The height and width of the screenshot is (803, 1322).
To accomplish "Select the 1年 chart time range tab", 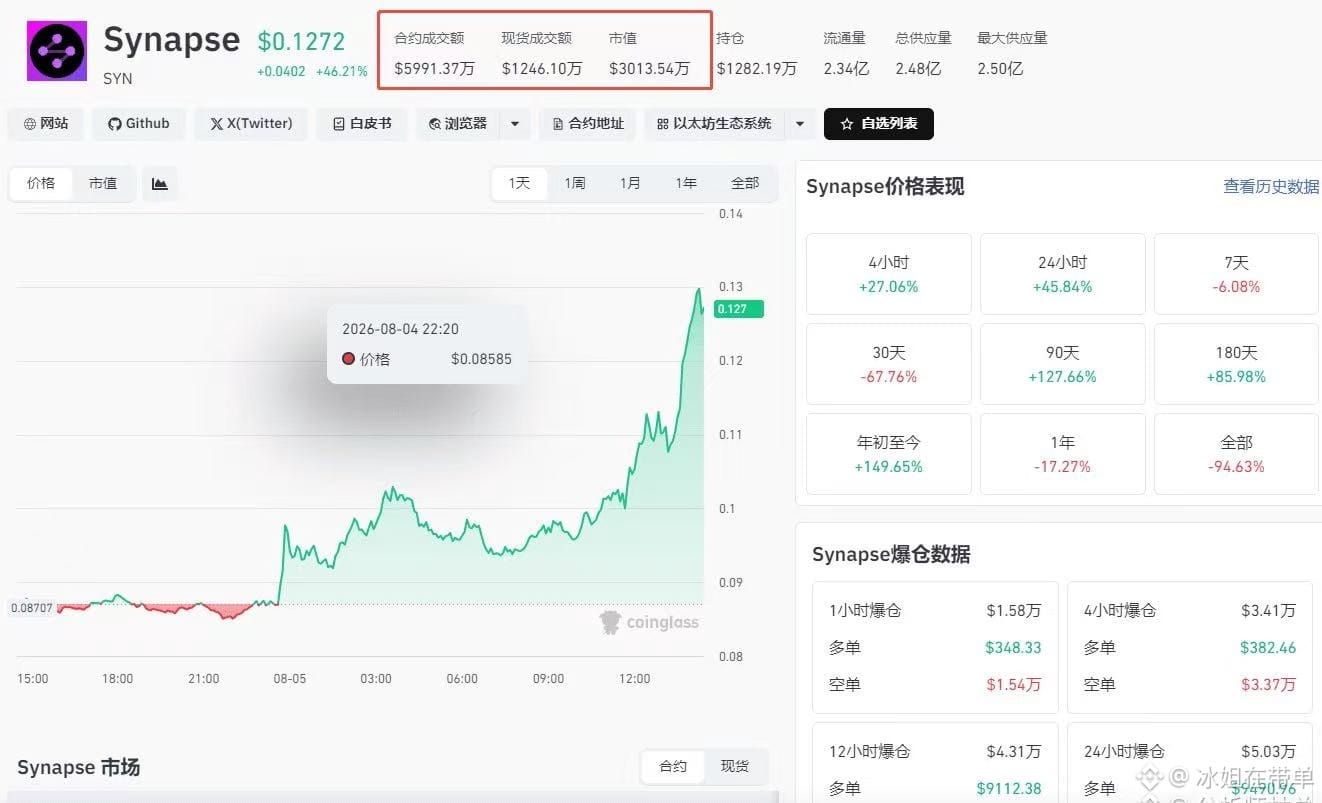I will coord(686,184).
